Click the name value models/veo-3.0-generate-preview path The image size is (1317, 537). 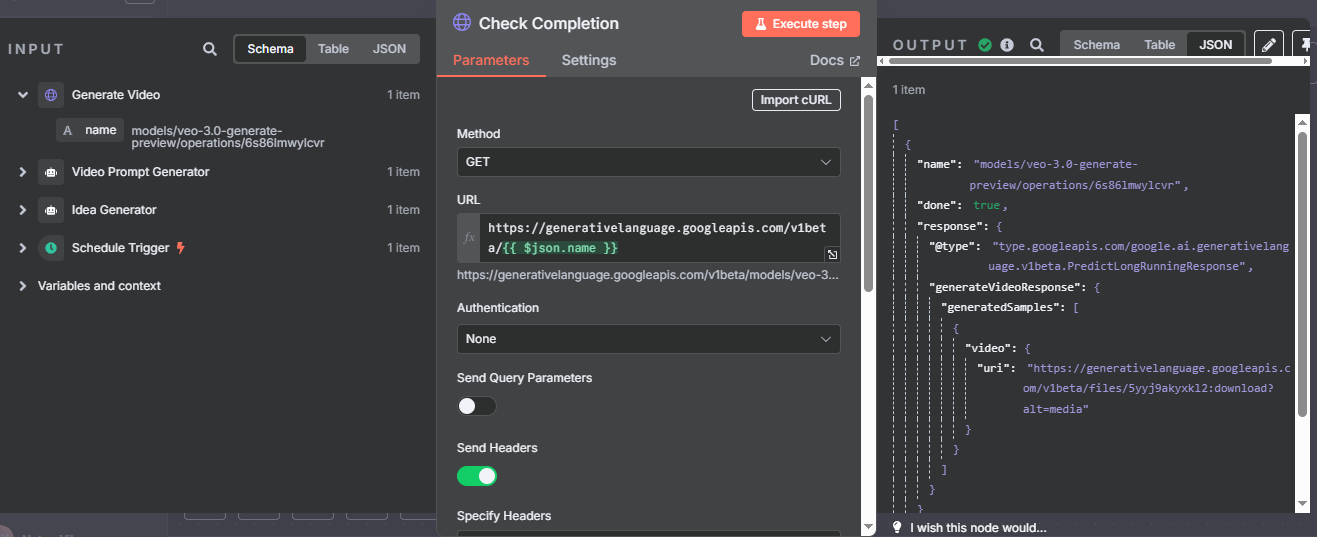tap(228, 136)
